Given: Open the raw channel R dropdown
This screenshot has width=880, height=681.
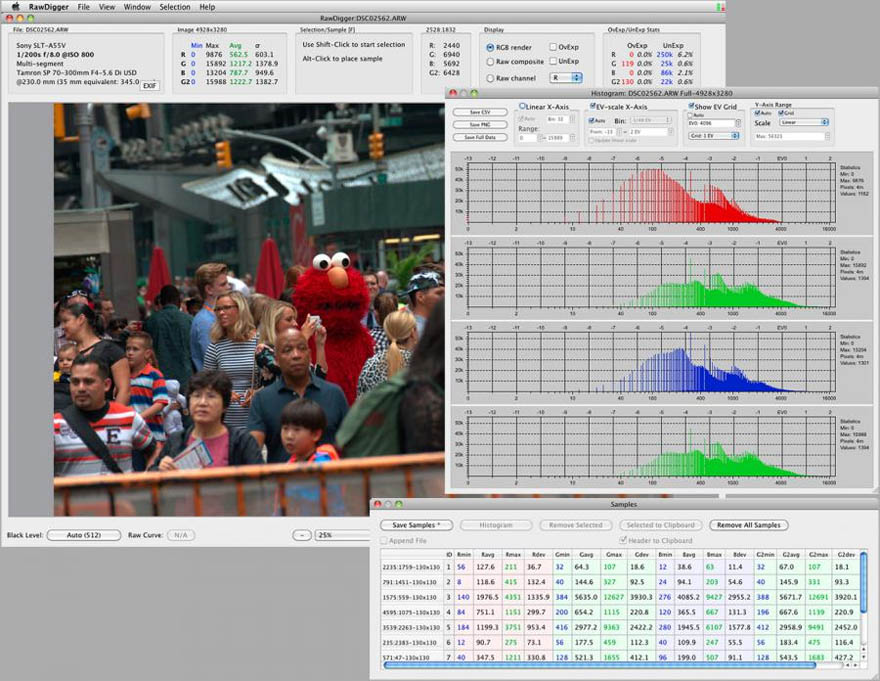Looking at the screenshot, I should coord(566,78).
